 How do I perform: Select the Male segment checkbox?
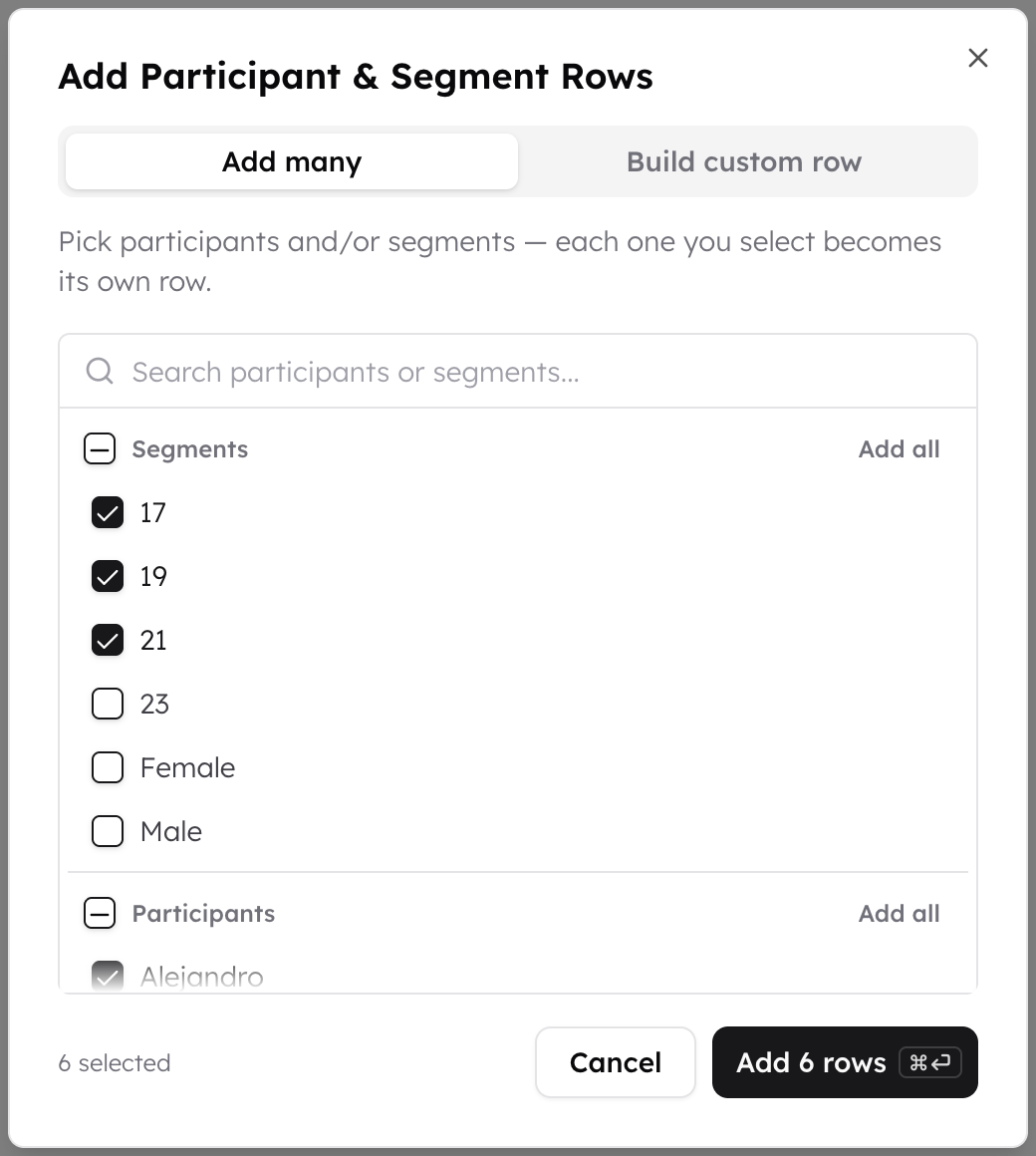(x=108, y=831)
